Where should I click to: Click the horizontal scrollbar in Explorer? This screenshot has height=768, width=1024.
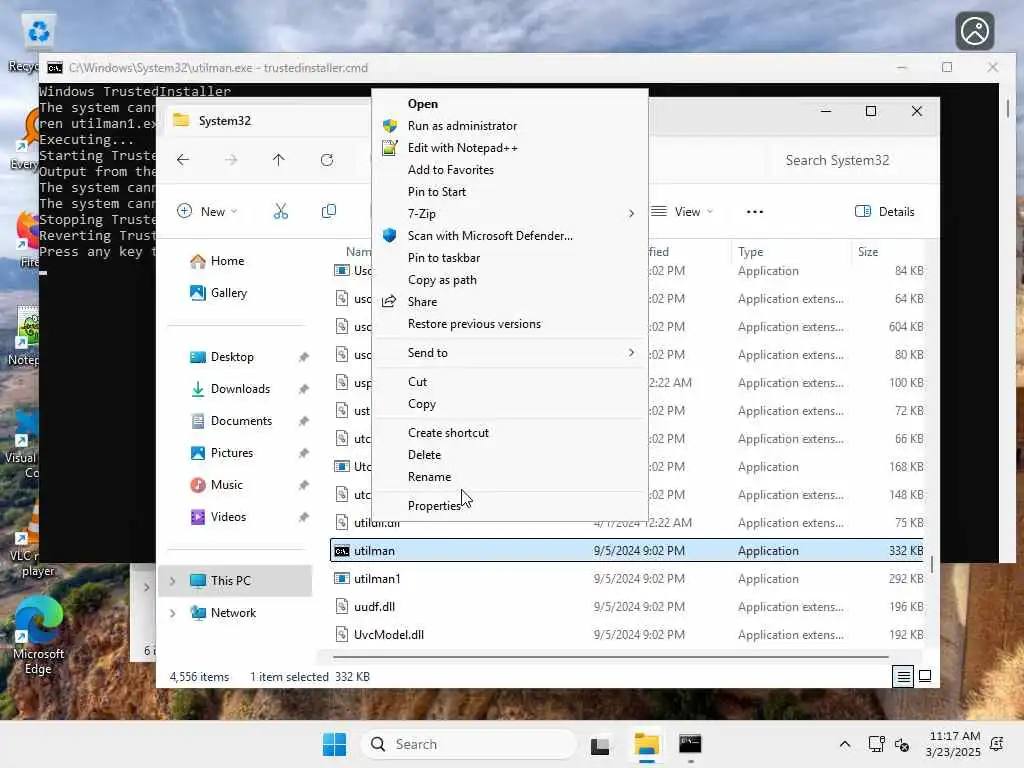point(611,657)
